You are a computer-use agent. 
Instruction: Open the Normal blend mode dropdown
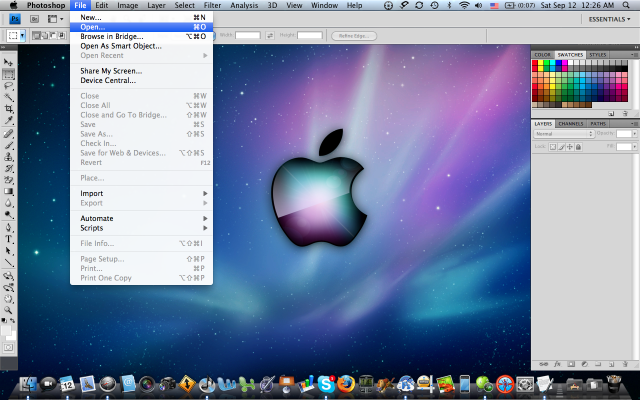tap(564, 134)
